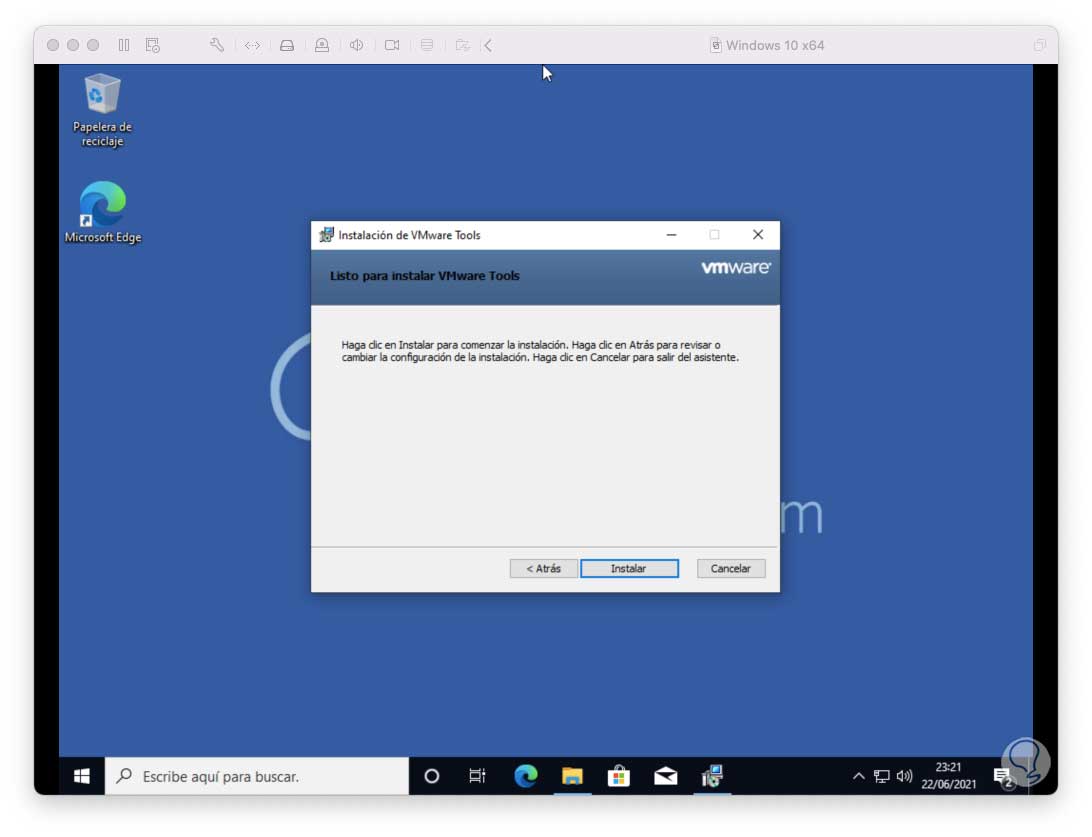Viewport: 1092px width, 837px height.
Task: Click Cancelar to exit the installer
Action: pyautogui.click(x=731, y=568)
